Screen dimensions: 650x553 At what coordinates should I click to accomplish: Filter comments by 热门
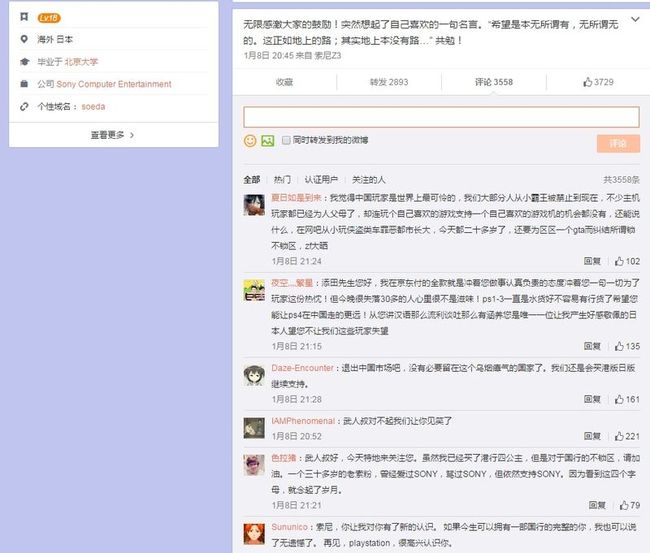[282, 179]
